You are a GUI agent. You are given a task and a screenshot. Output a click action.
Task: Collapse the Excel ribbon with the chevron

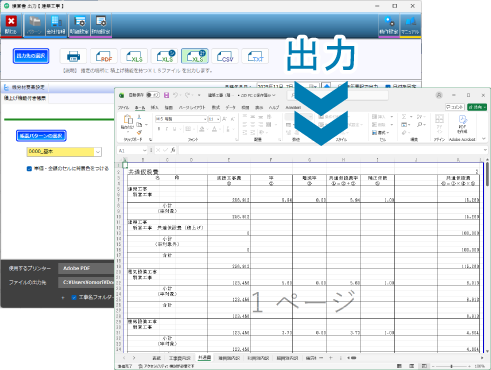click(x=484, y=139)
